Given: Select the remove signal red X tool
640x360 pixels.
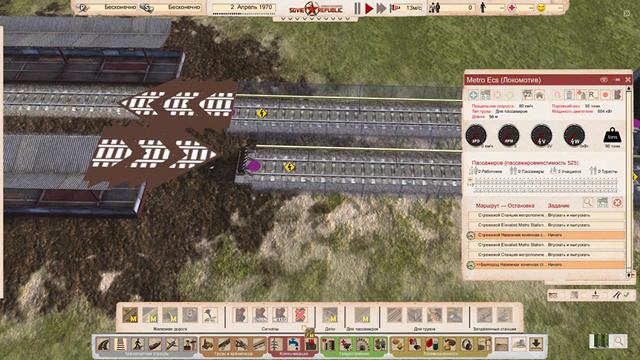Looking at the screenshot, I should (300, 315).
